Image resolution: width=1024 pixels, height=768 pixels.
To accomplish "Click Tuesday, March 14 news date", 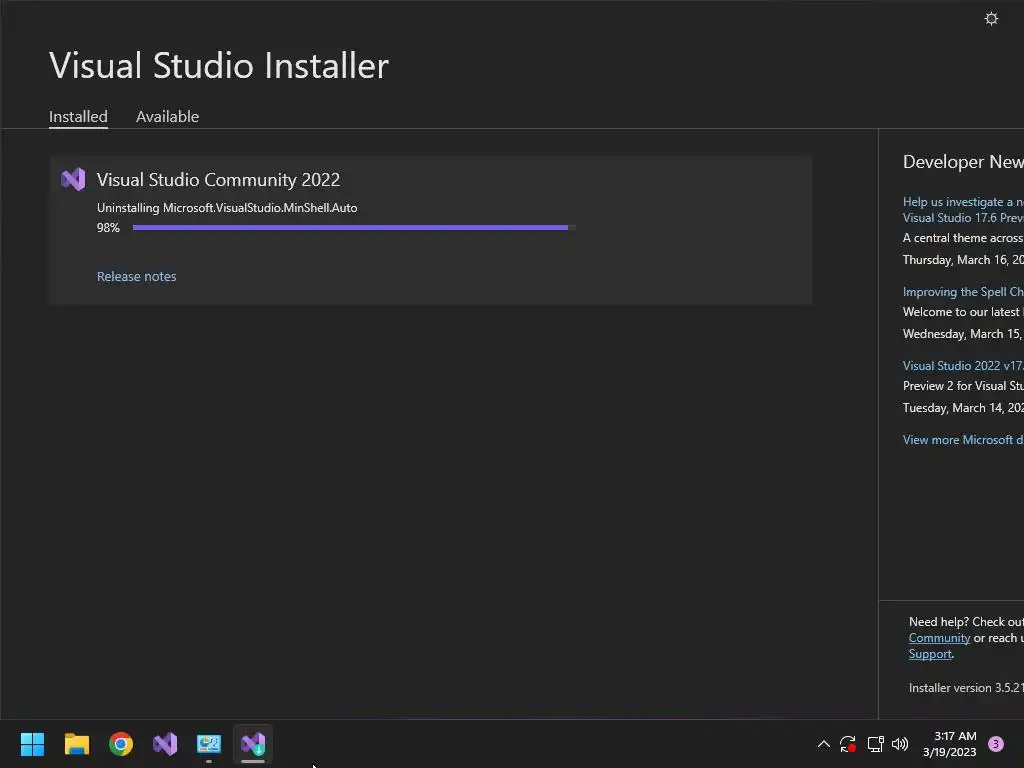I will [x=963, y=408].
